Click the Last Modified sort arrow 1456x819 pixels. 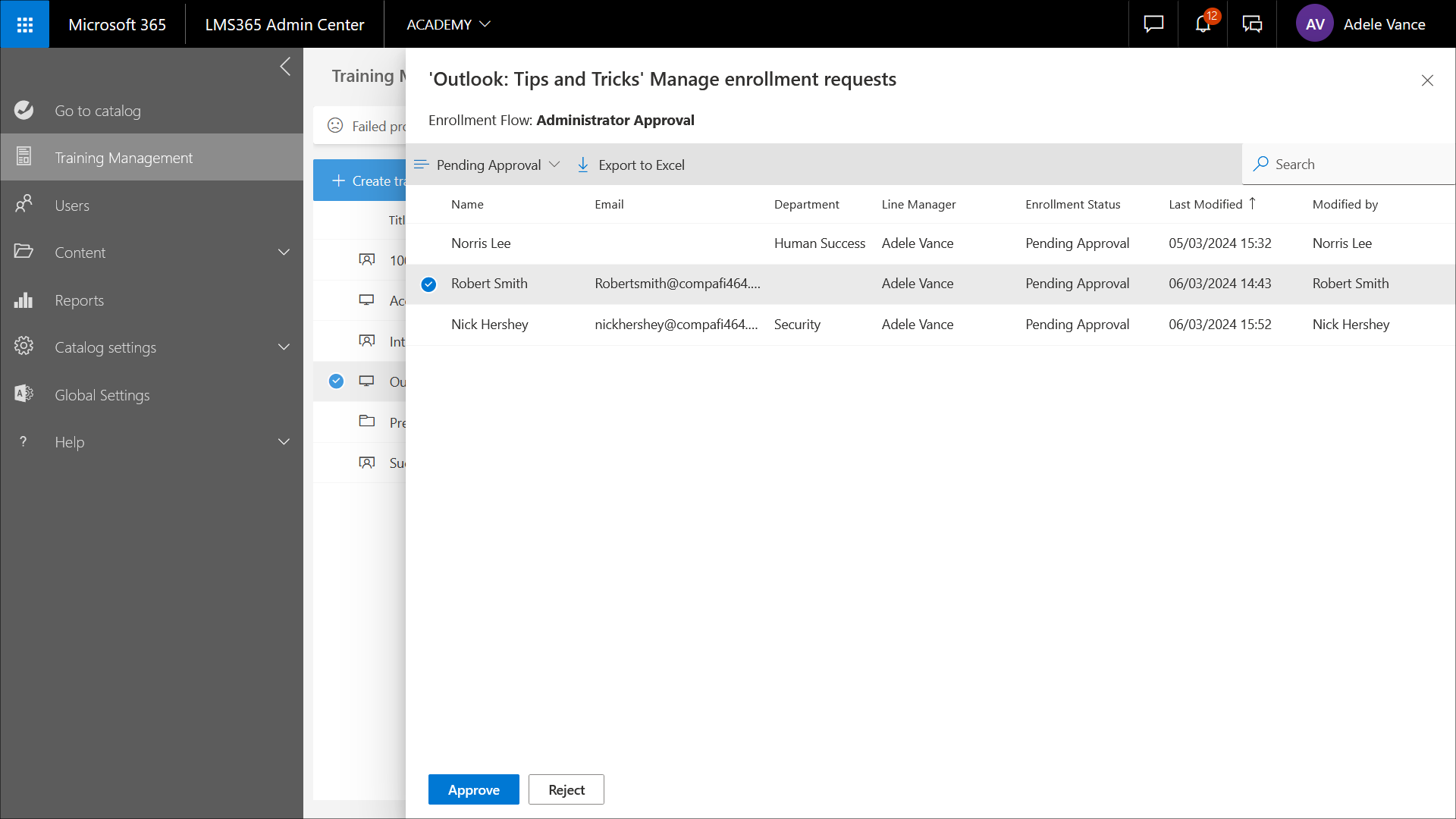pos(1253,203)
